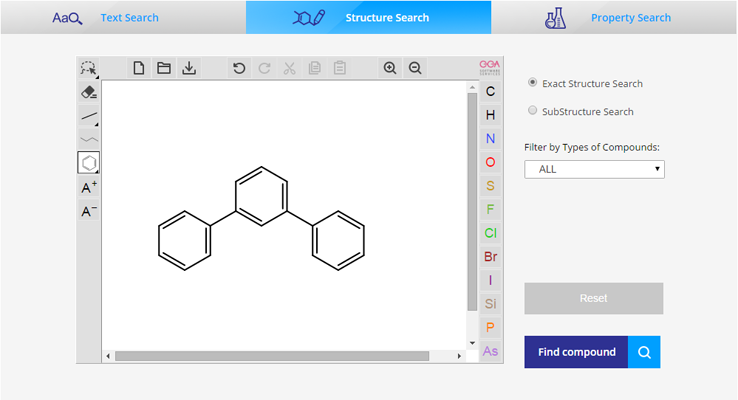Select the Carbon atom button
The width and height of the screenshot is (738, 400).
click(x=490, y=91)
